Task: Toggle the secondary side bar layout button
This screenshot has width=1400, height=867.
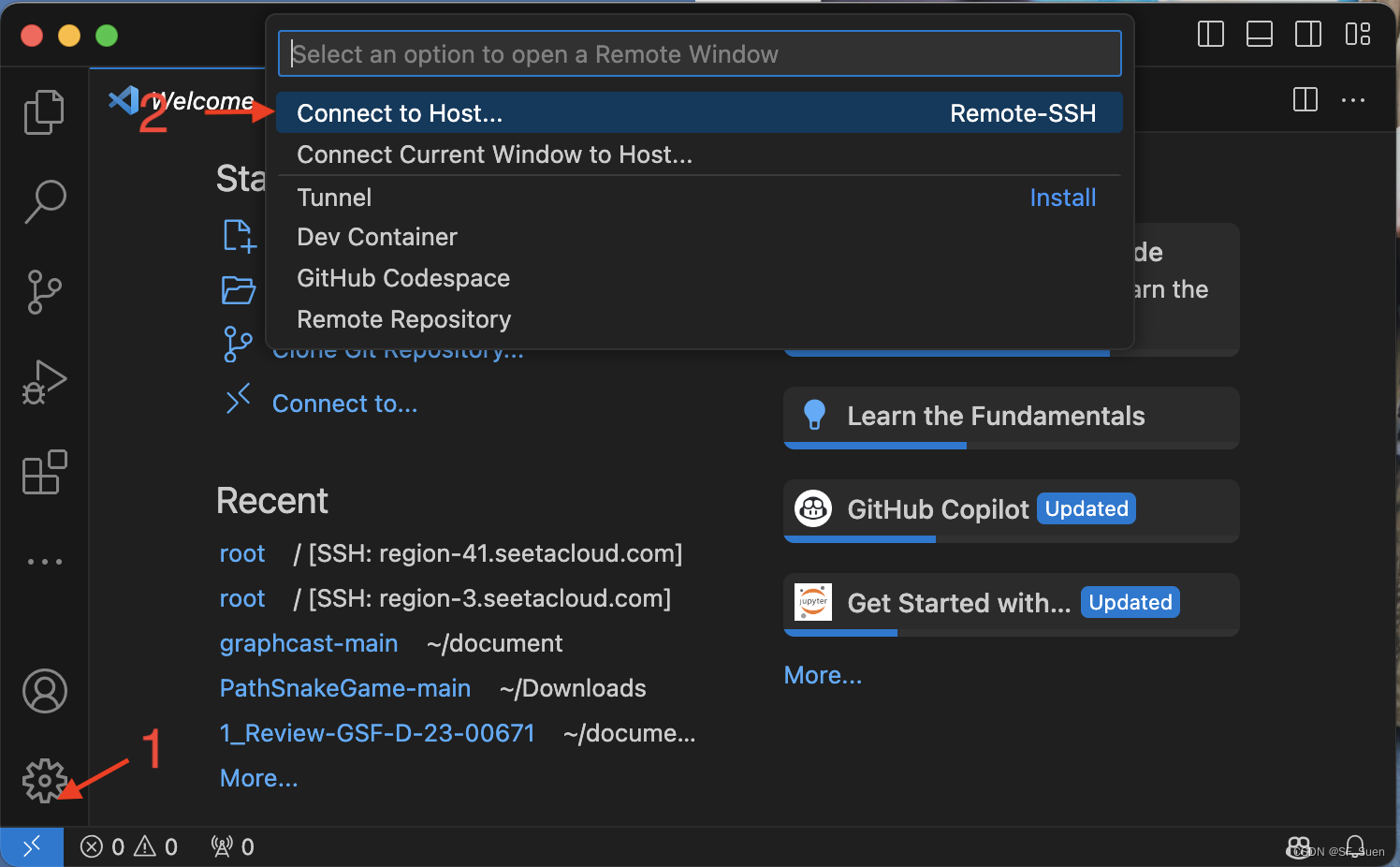Action: point(1308,35)
